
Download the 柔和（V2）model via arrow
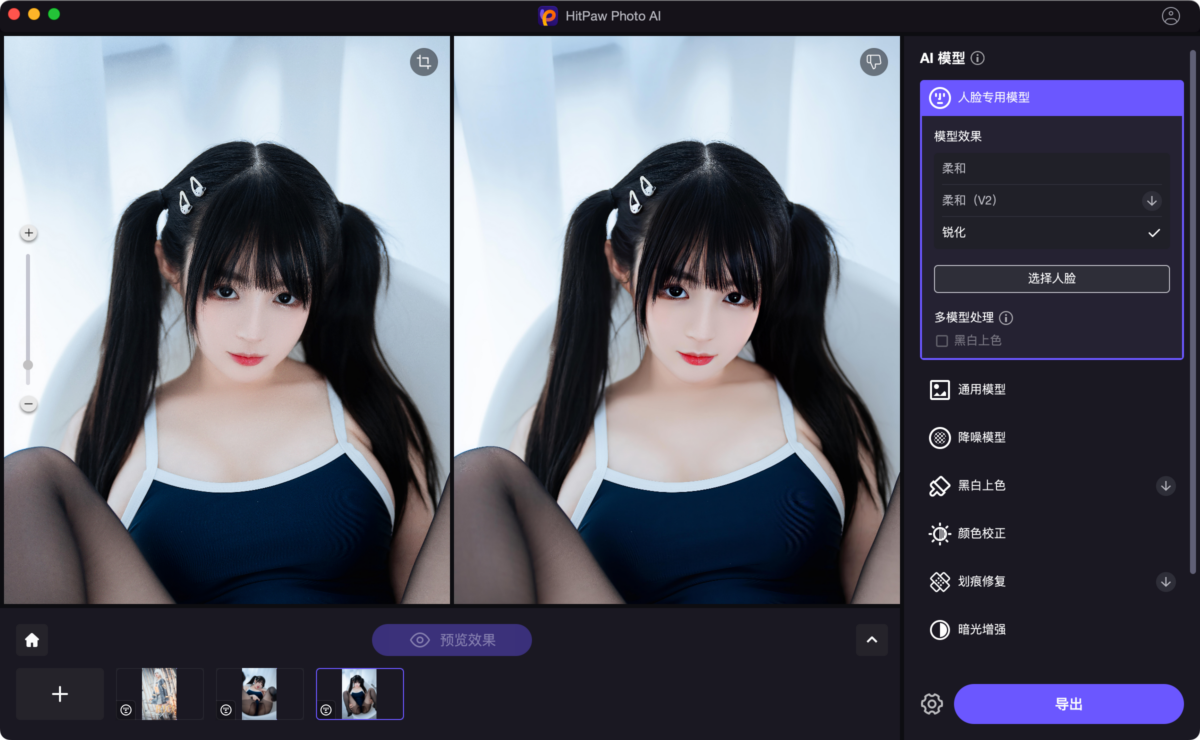click(1152, 201)
